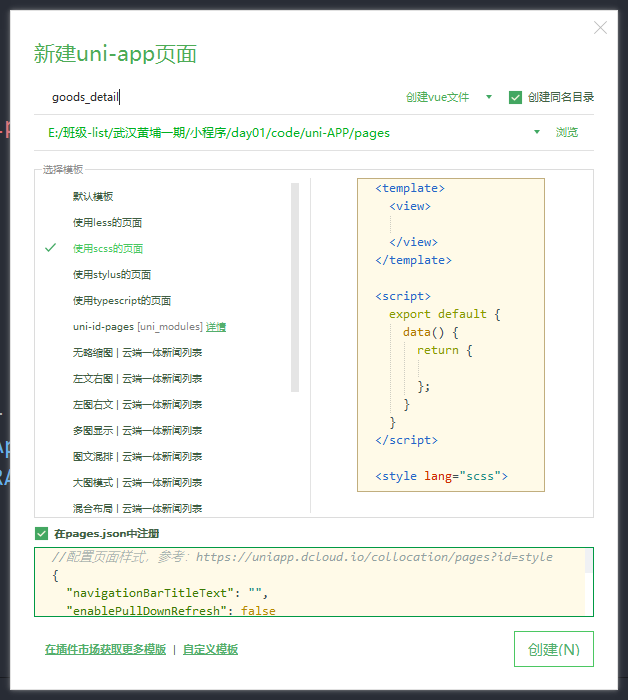The width and height of the screenshot is (628, 700).
Task: Click the enablePullDownRefresh false value
Action: (258, 611)
